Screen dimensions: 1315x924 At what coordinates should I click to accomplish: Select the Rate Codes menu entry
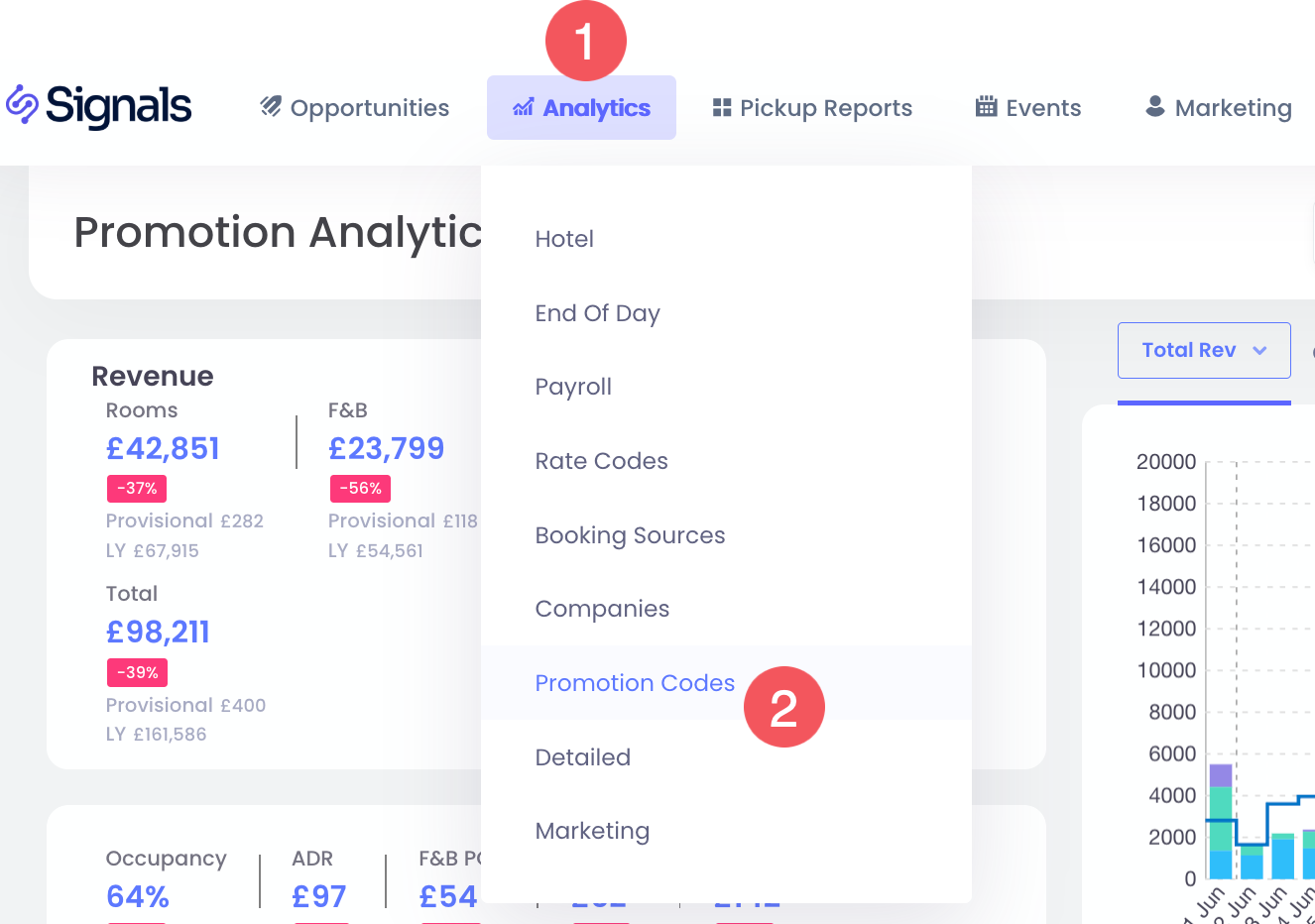601,461
